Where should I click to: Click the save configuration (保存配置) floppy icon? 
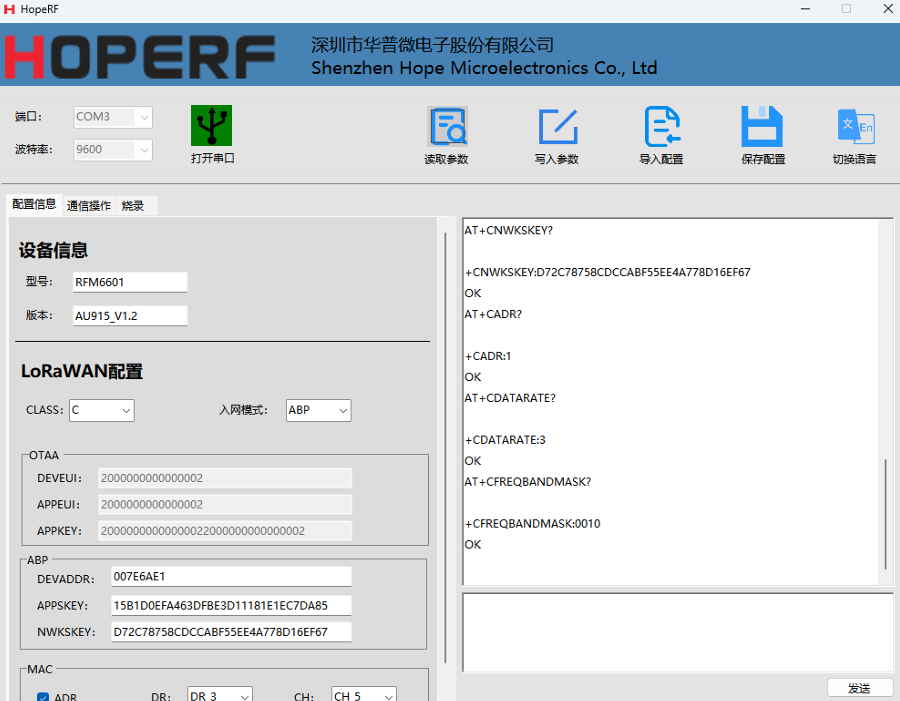[762, 126]
